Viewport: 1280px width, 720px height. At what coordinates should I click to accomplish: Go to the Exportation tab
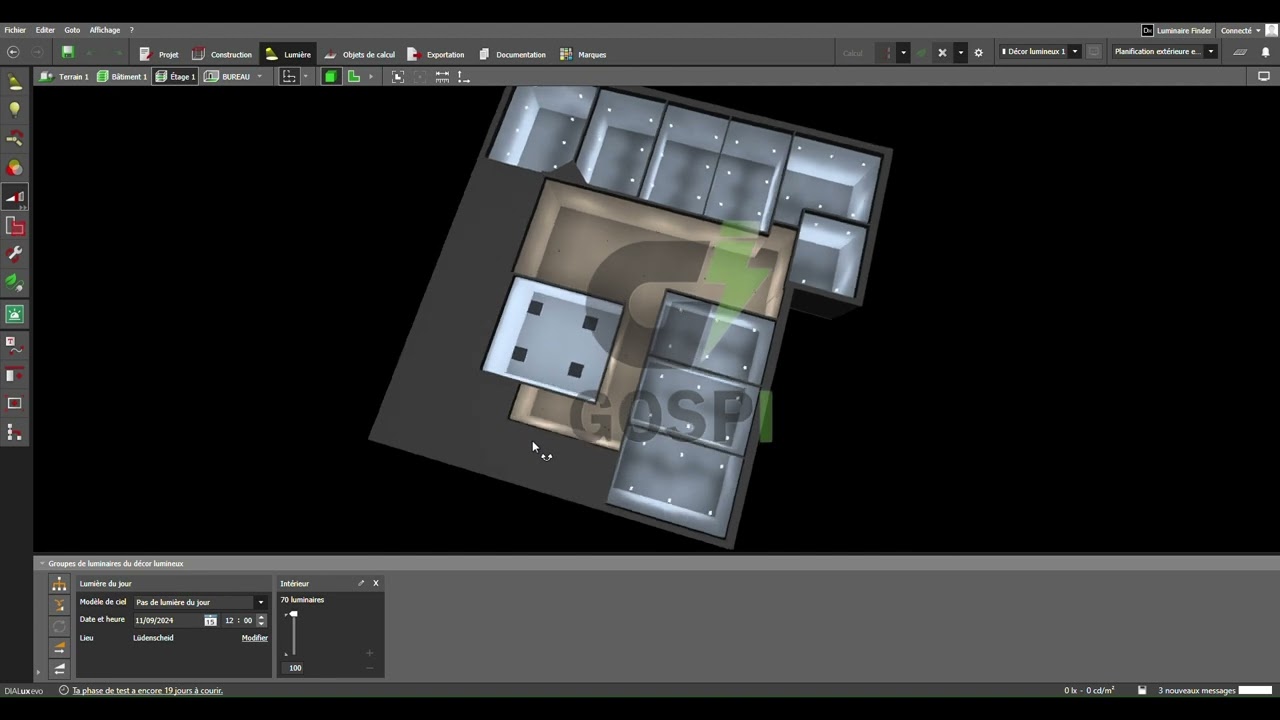point(436,54)
